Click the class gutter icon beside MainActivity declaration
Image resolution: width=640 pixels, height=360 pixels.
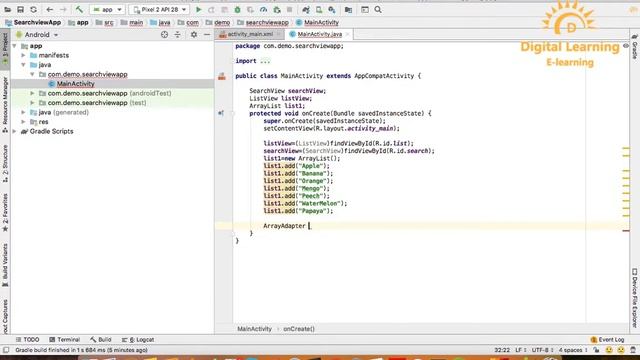click(222, 76)
